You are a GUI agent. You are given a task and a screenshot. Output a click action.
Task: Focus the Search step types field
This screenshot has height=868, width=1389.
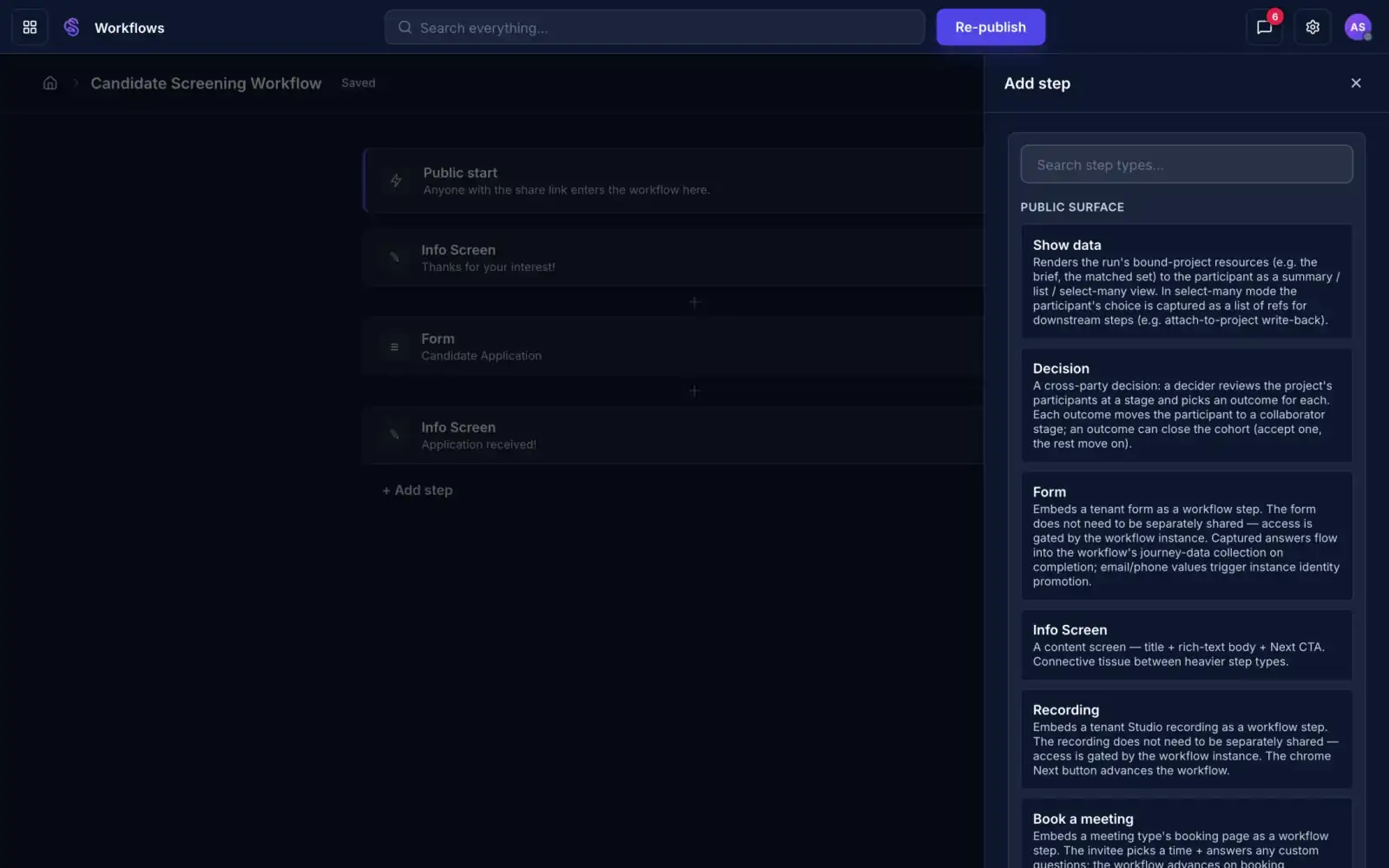pos(1187,164)
